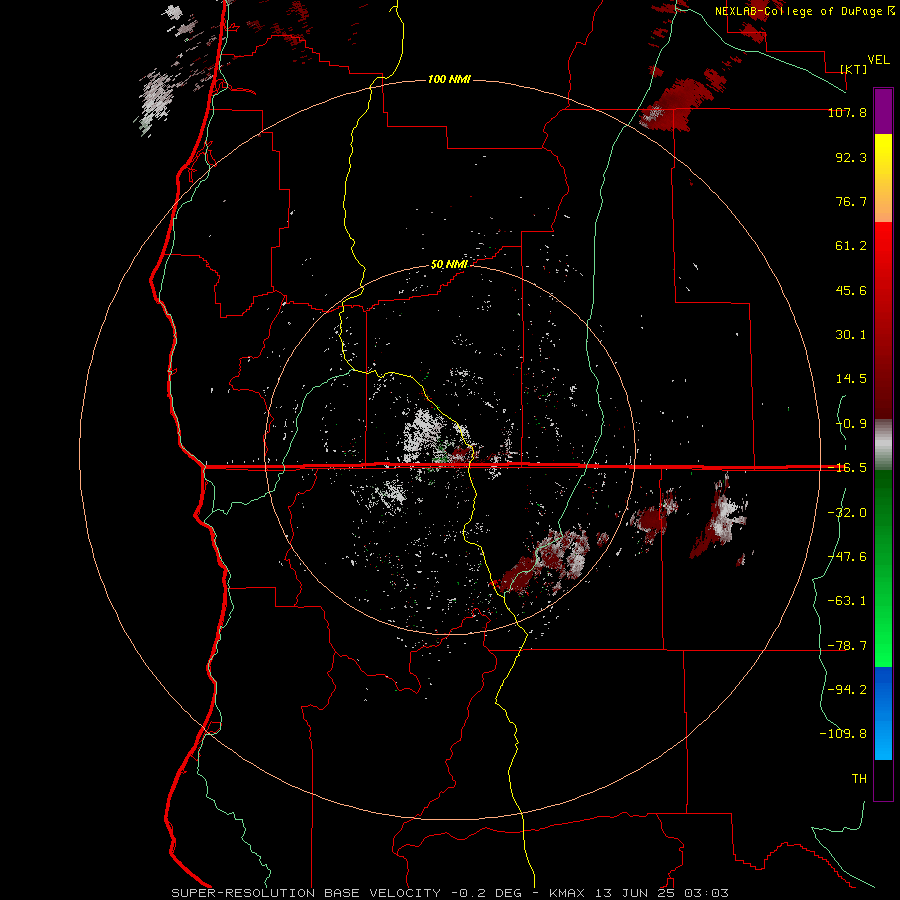Click the 100 NMI range ring label
The width and height of the screenshot is (900, 900).
pos(449,79)
